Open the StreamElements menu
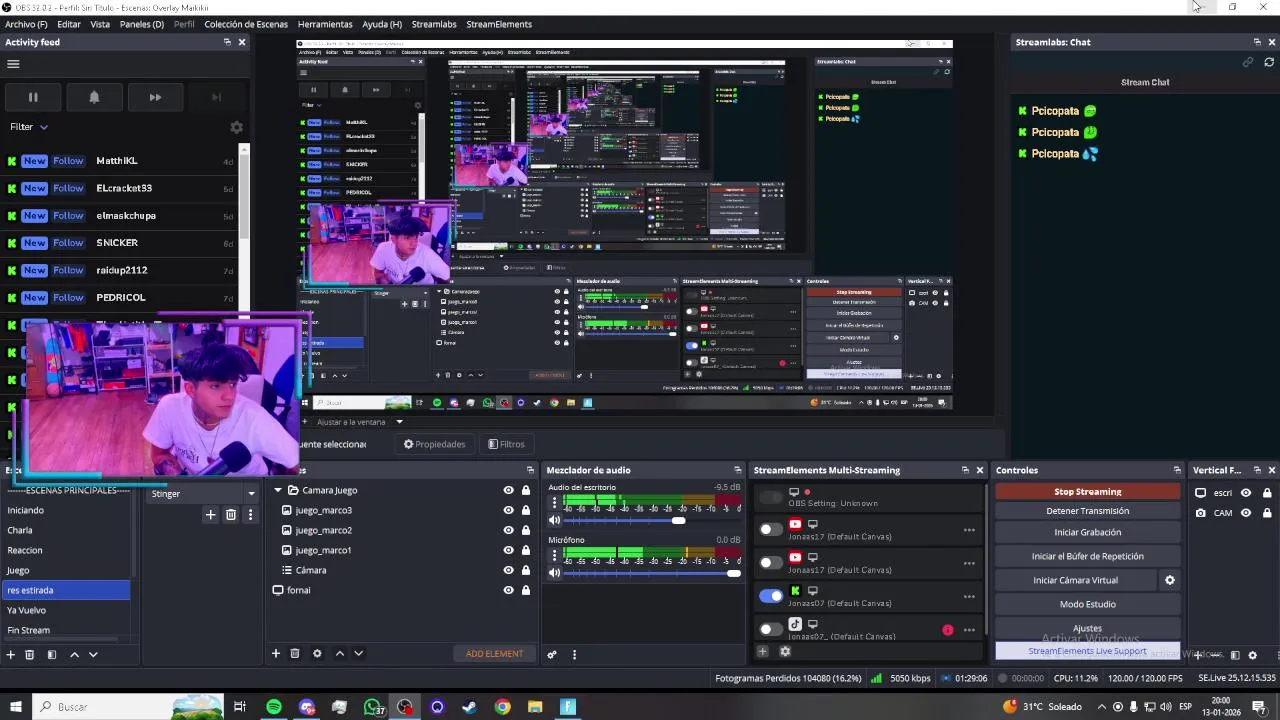1280x720 pixels. point(499,24)
